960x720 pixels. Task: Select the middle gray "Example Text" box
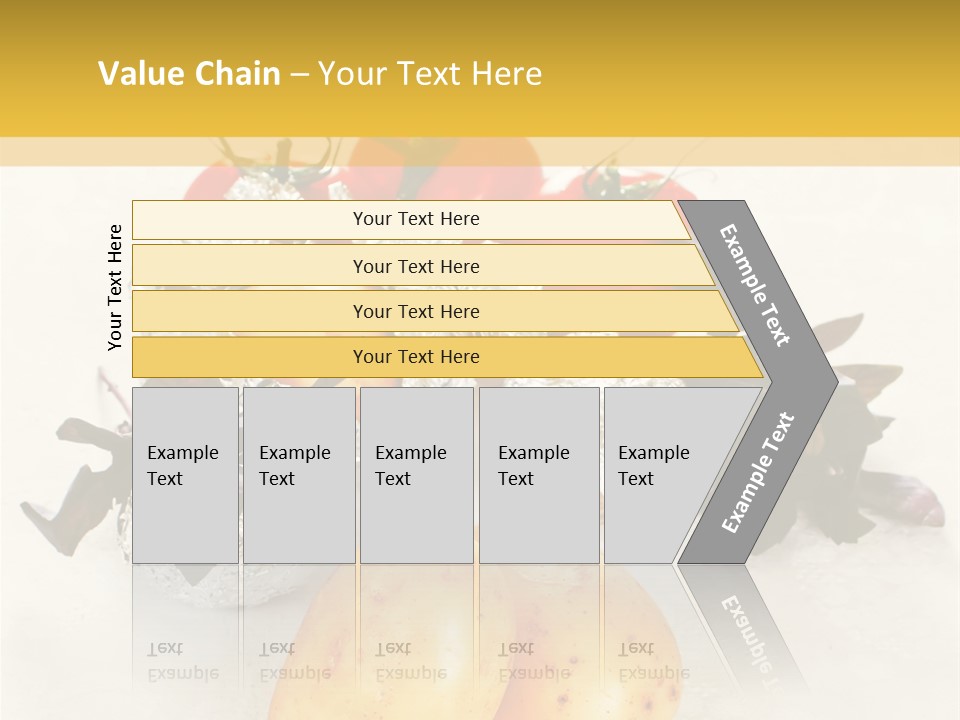coord(416,475)
